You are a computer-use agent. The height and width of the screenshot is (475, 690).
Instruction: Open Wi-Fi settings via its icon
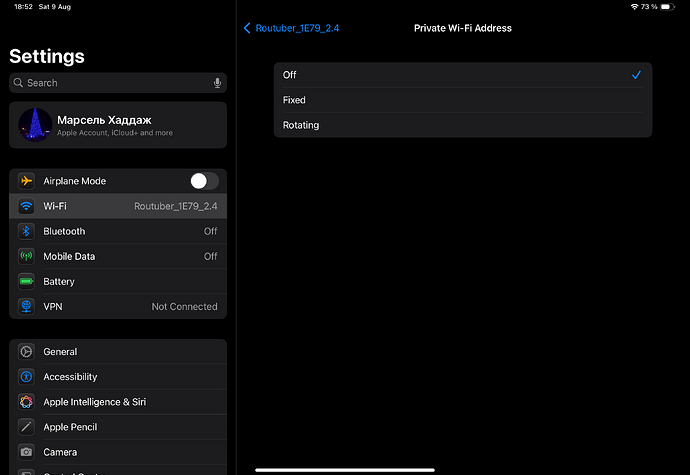pos(26,206)
